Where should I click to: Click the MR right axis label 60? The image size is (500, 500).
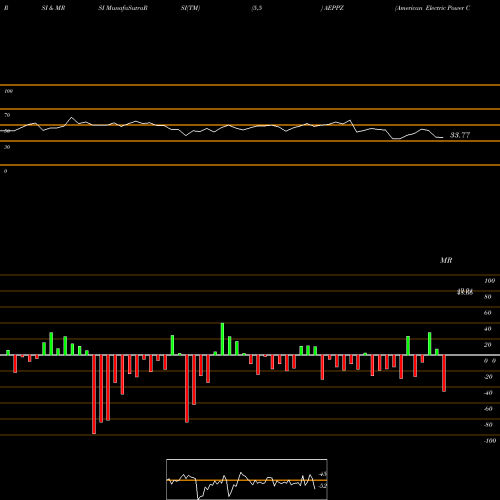(488, 313)
